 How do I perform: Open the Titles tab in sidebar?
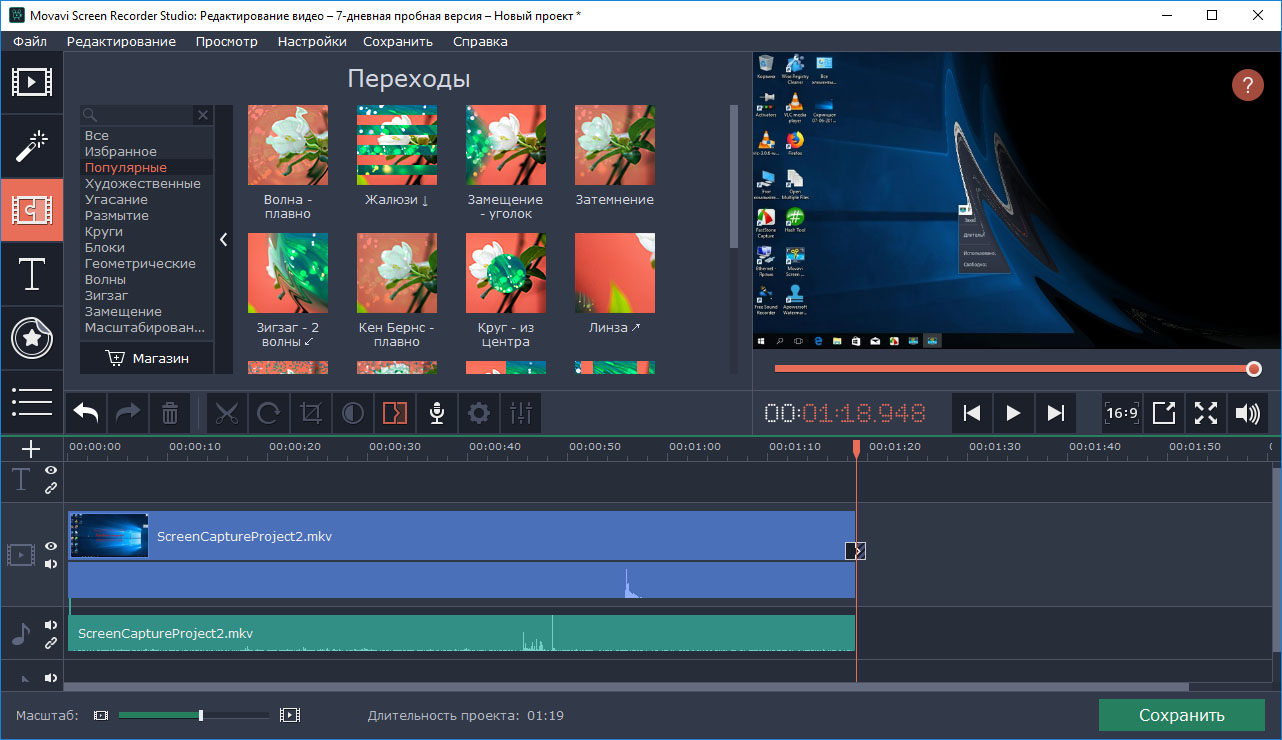click(32, 273)
